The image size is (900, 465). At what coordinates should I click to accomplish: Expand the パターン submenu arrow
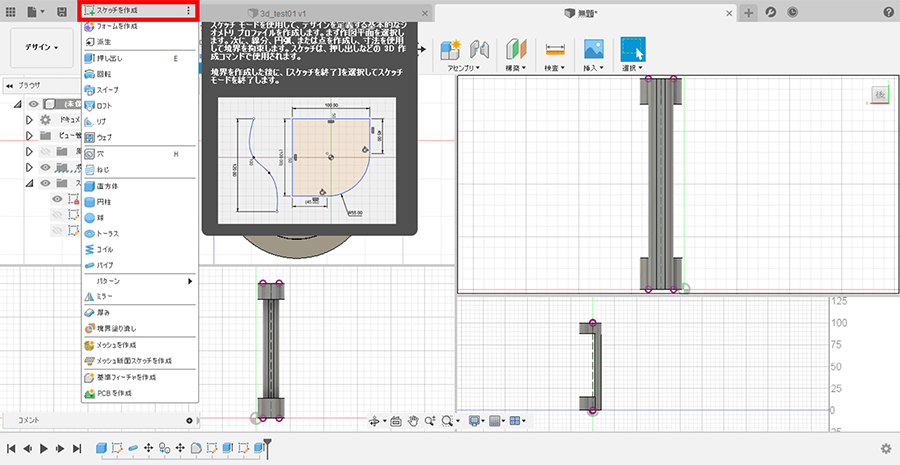[190, 282]
